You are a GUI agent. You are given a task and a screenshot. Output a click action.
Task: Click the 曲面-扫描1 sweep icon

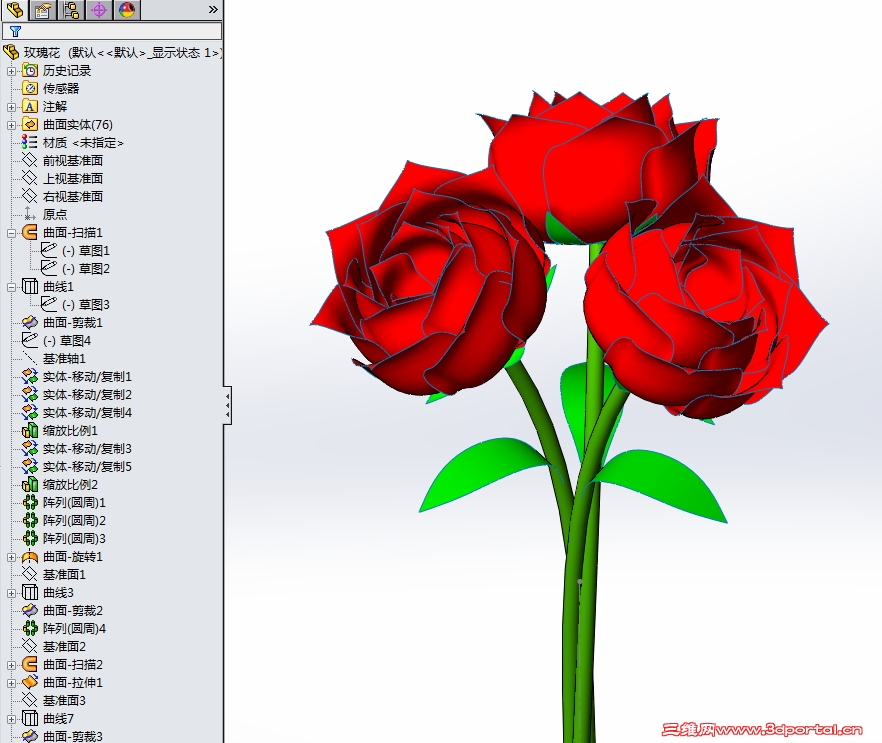coord(30,233)
